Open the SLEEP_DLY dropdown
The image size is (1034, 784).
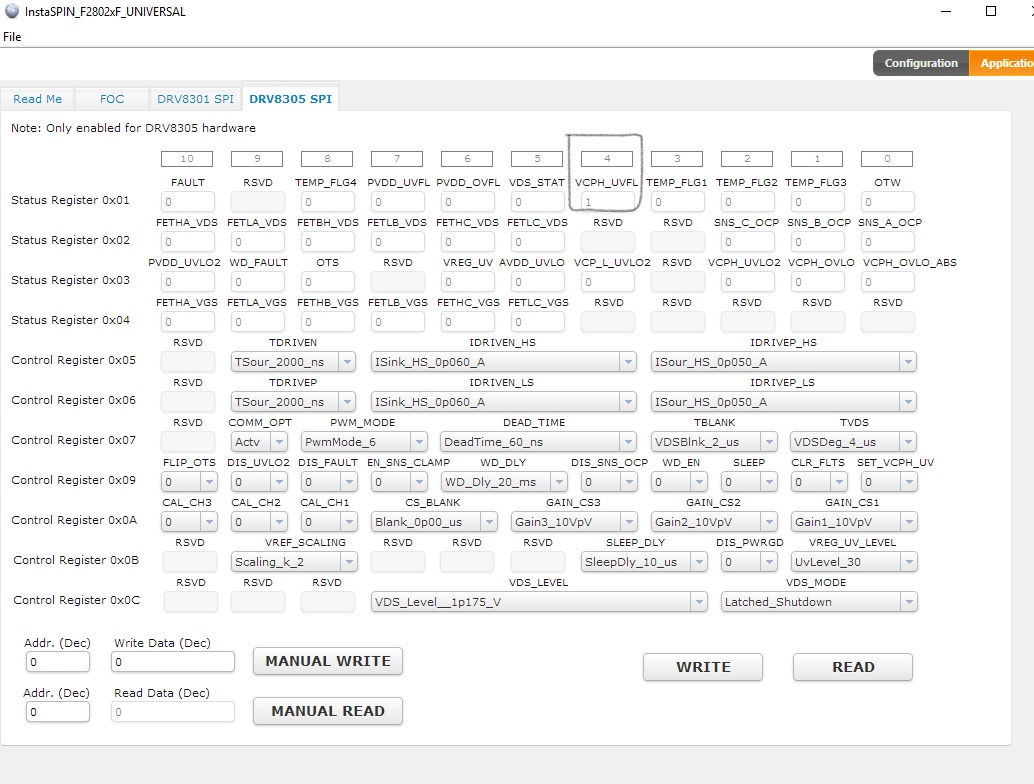[x=644, y=562]
